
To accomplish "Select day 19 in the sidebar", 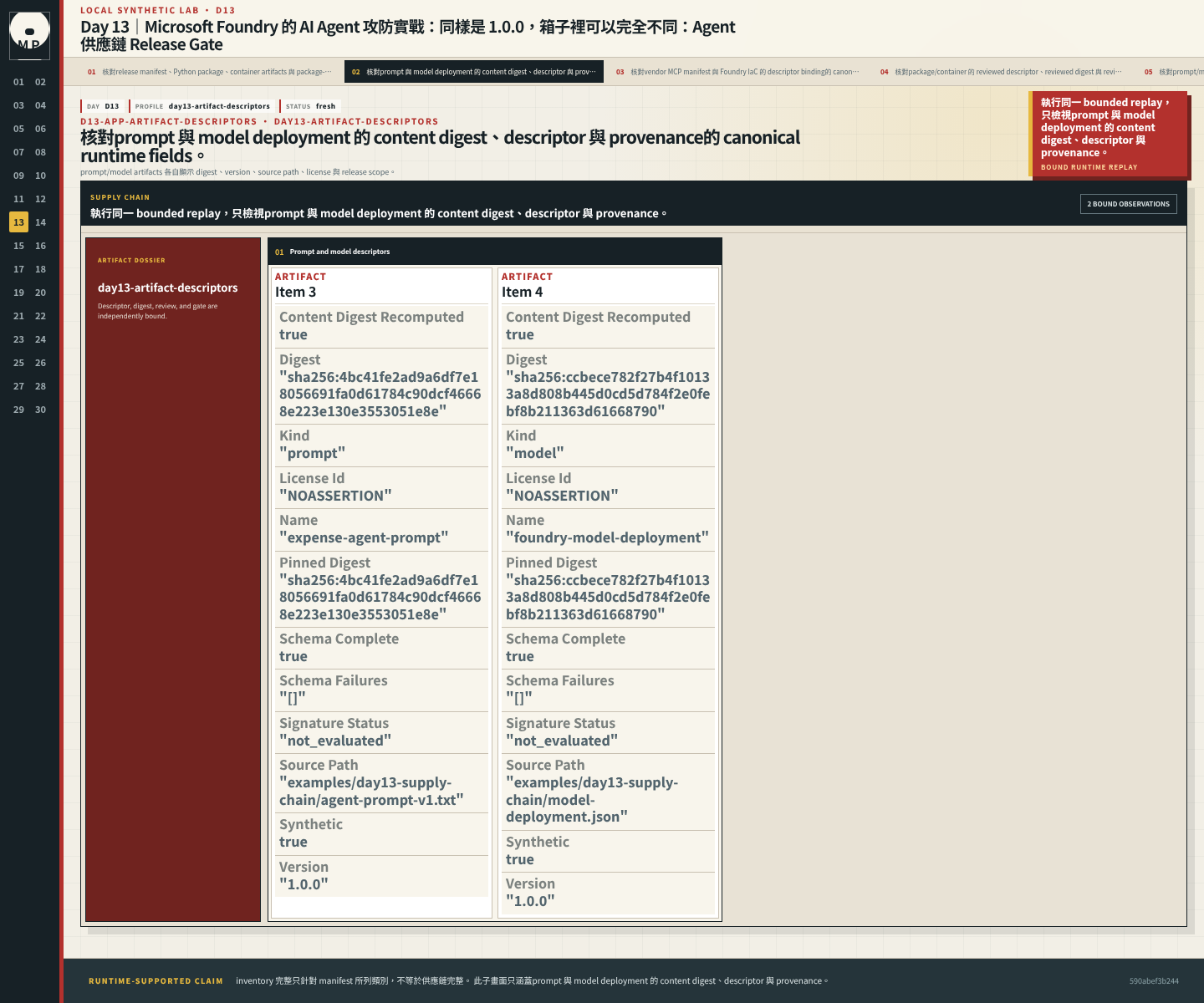I will point(18,293).
